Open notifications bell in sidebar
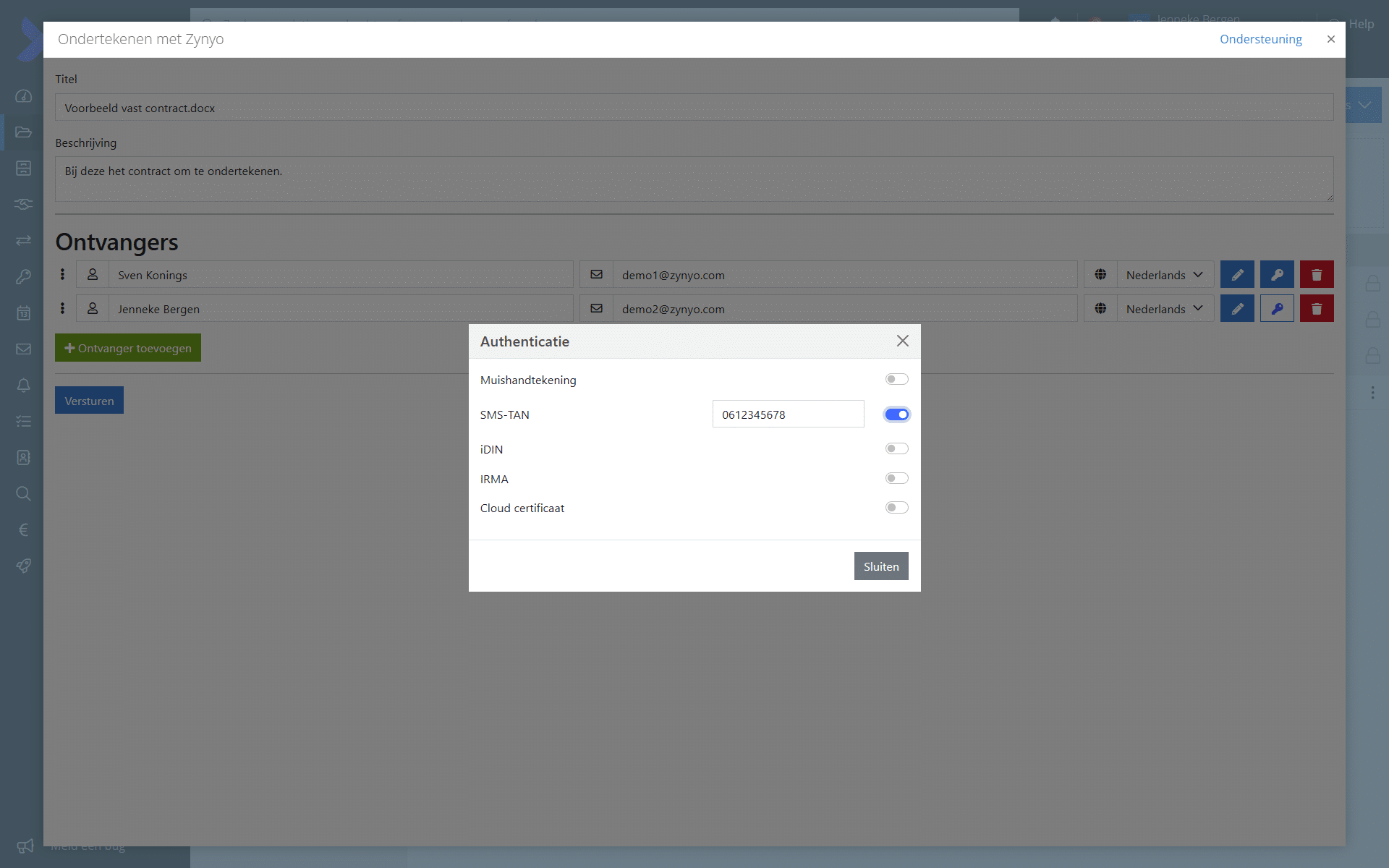 coord(23,385)
